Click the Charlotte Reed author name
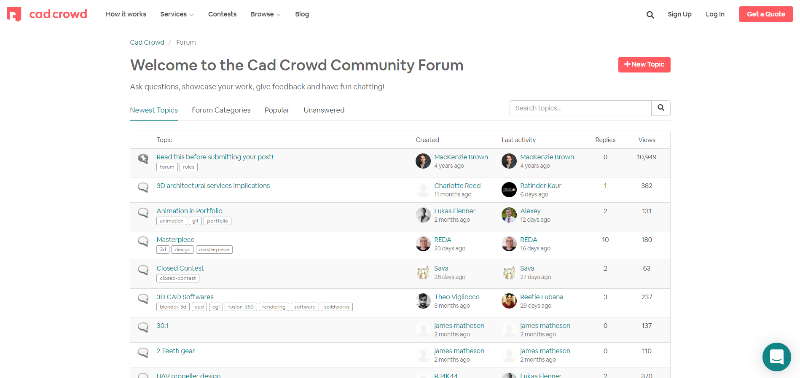Viewport: 800px width, 378px height. pos(457,186)
